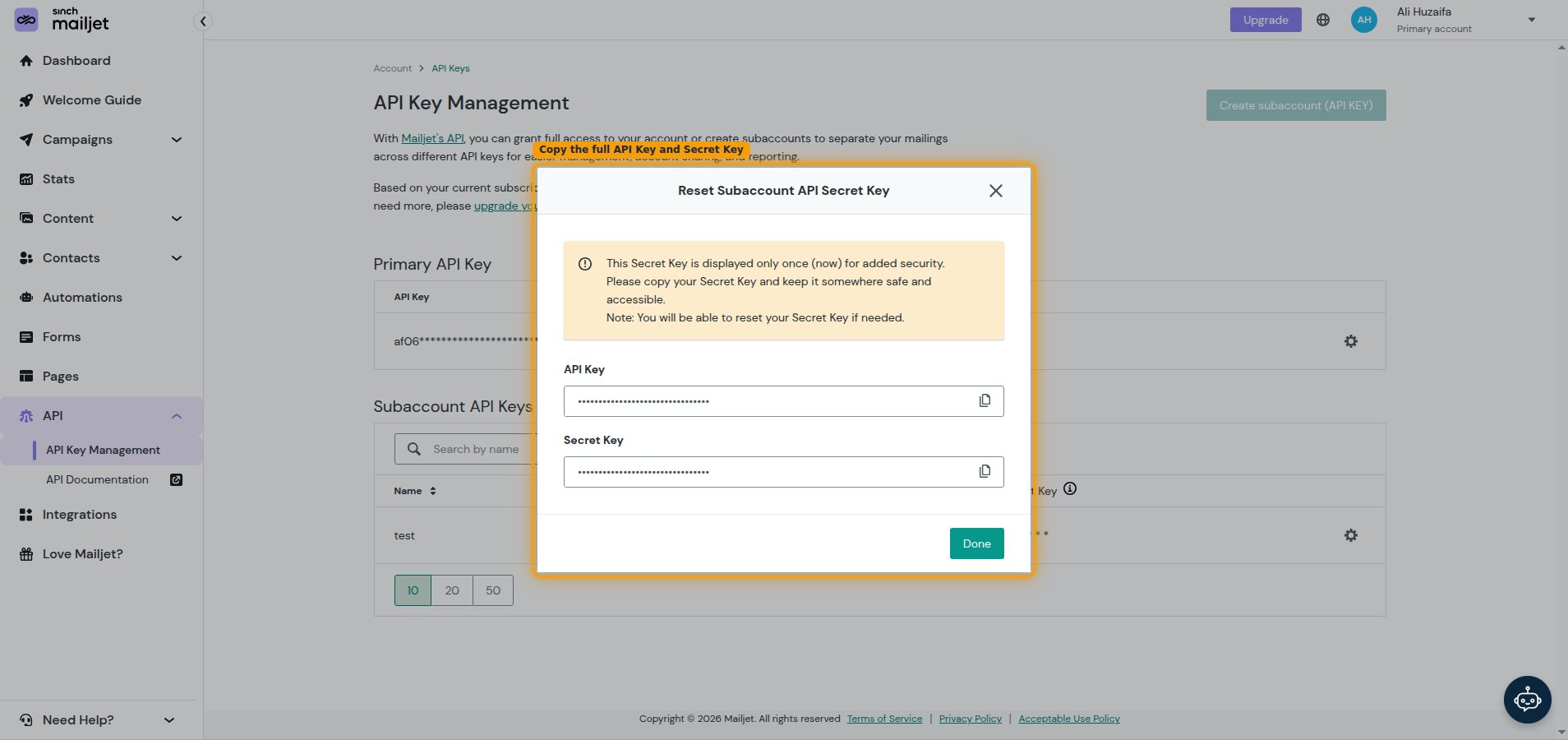
Task: Open API Documentation external link
Action: tap(97, 479)
